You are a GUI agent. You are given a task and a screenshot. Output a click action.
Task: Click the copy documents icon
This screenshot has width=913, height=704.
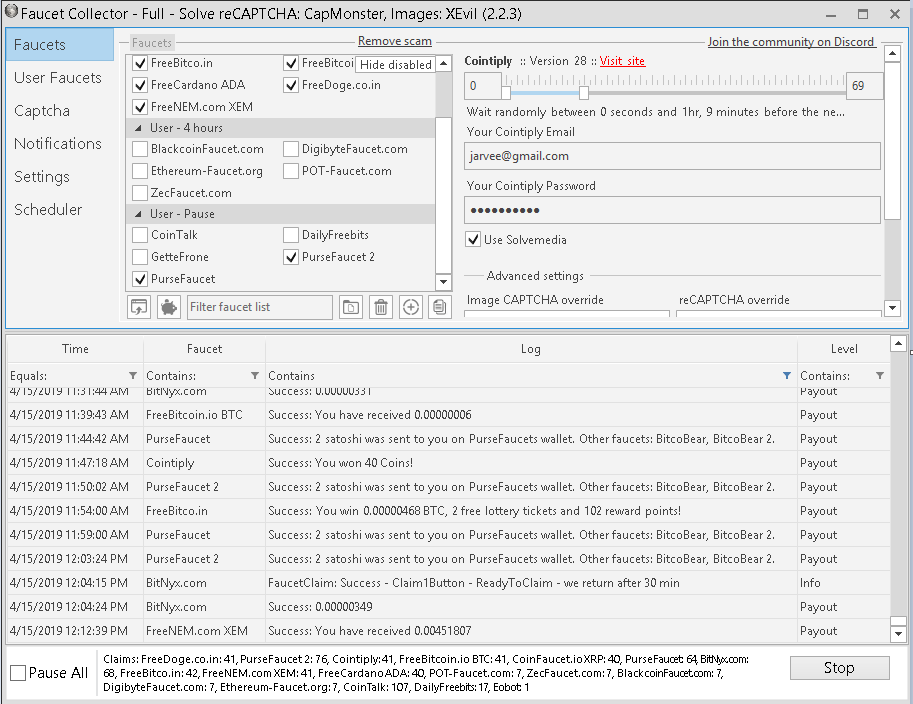440,307
